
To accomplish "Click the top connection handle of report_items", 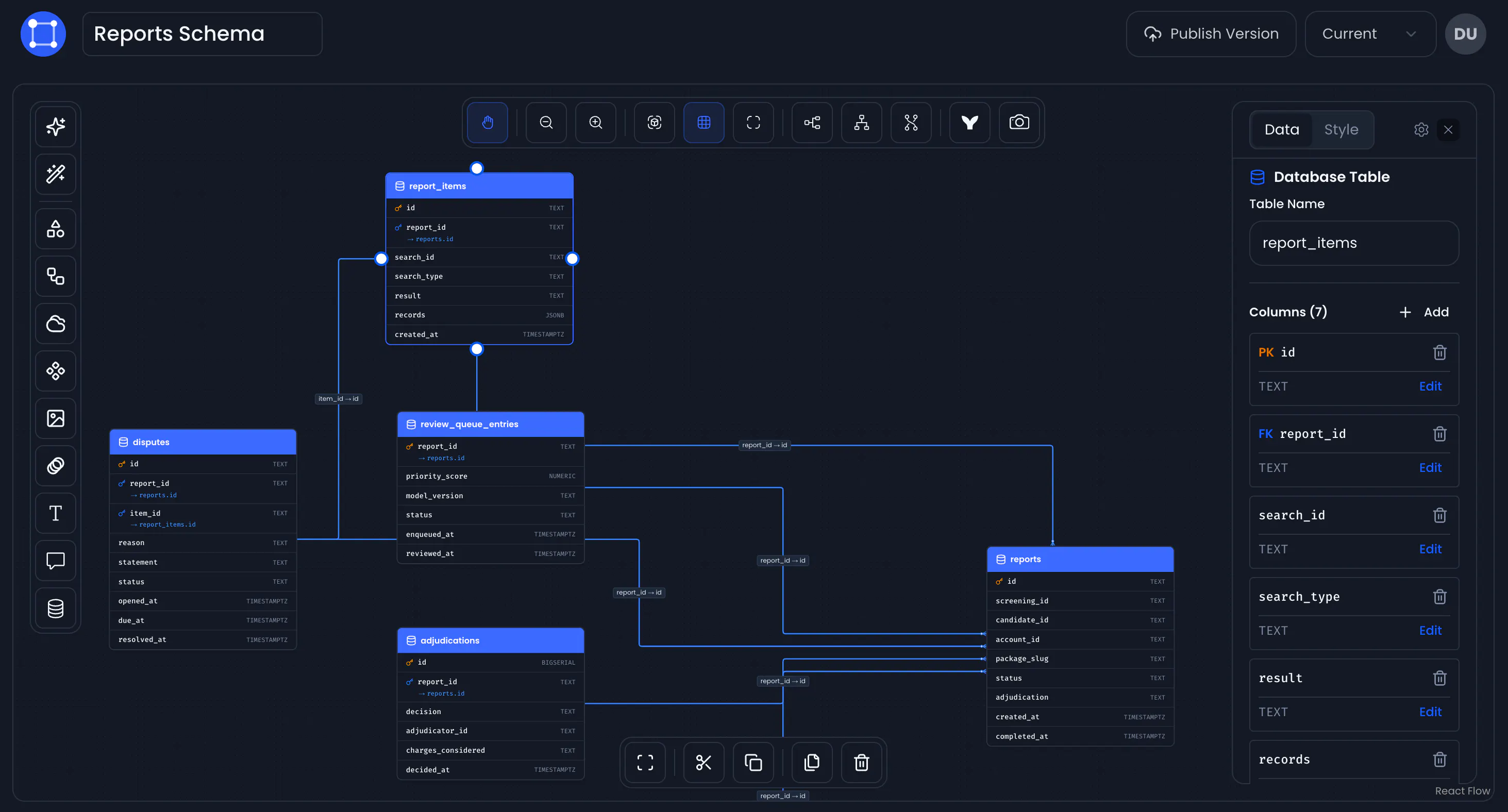I will tap(477, 168).
